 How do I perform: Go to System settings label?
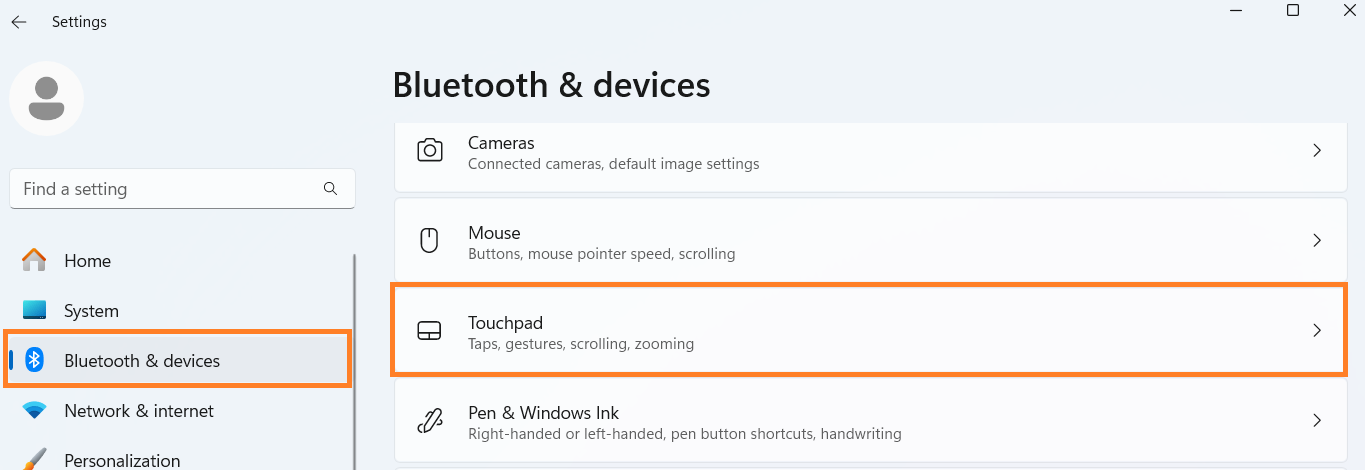click(x=91, y=311)
